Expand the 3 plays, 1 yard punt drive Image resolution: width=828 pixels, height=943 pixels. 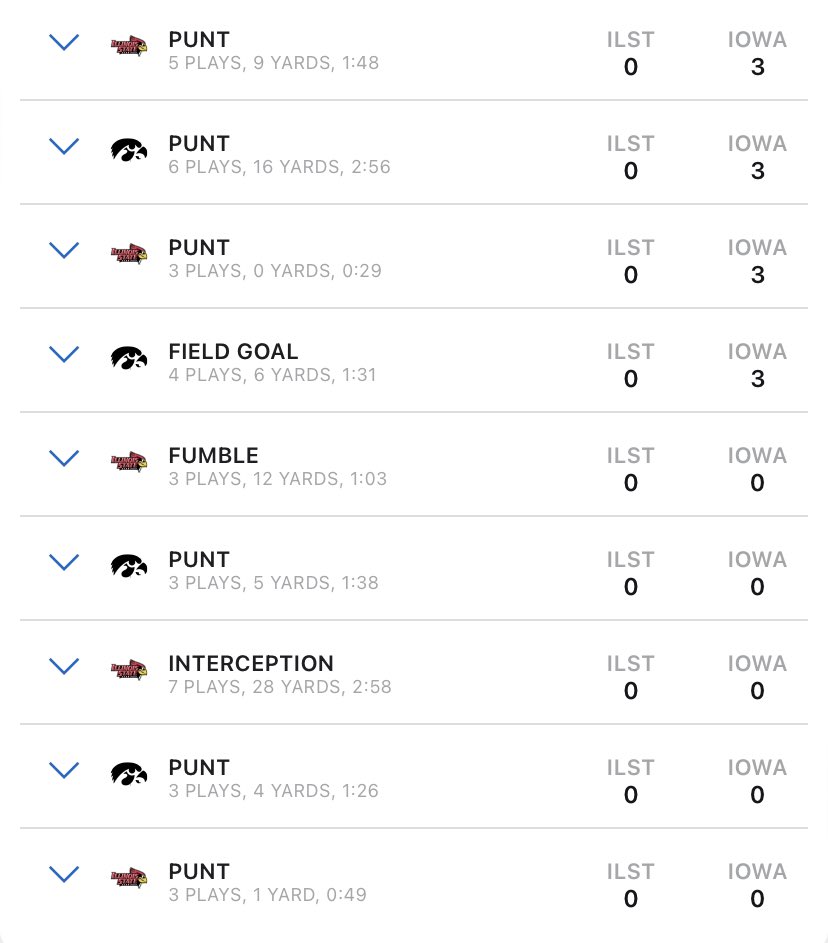[x=64, y=874]
